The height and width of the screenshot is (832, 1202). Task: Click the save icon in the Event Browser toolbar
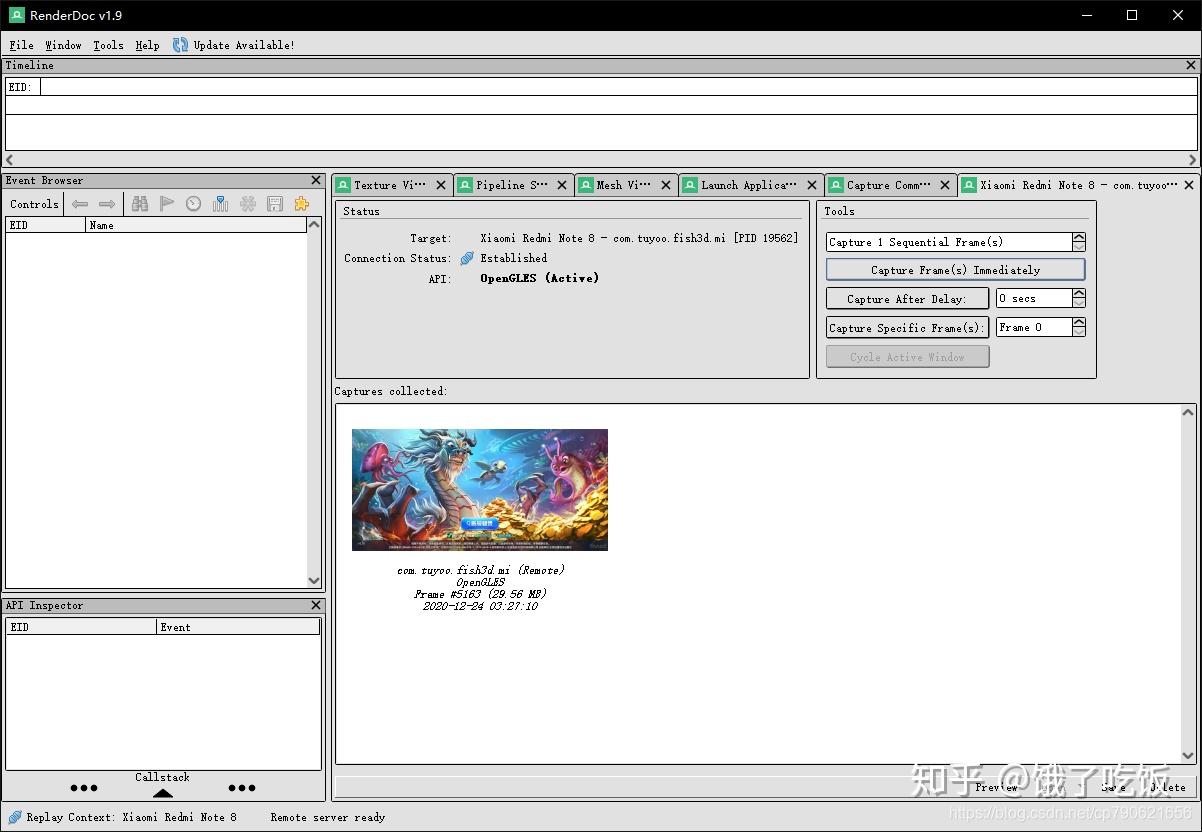pos(274,203)
